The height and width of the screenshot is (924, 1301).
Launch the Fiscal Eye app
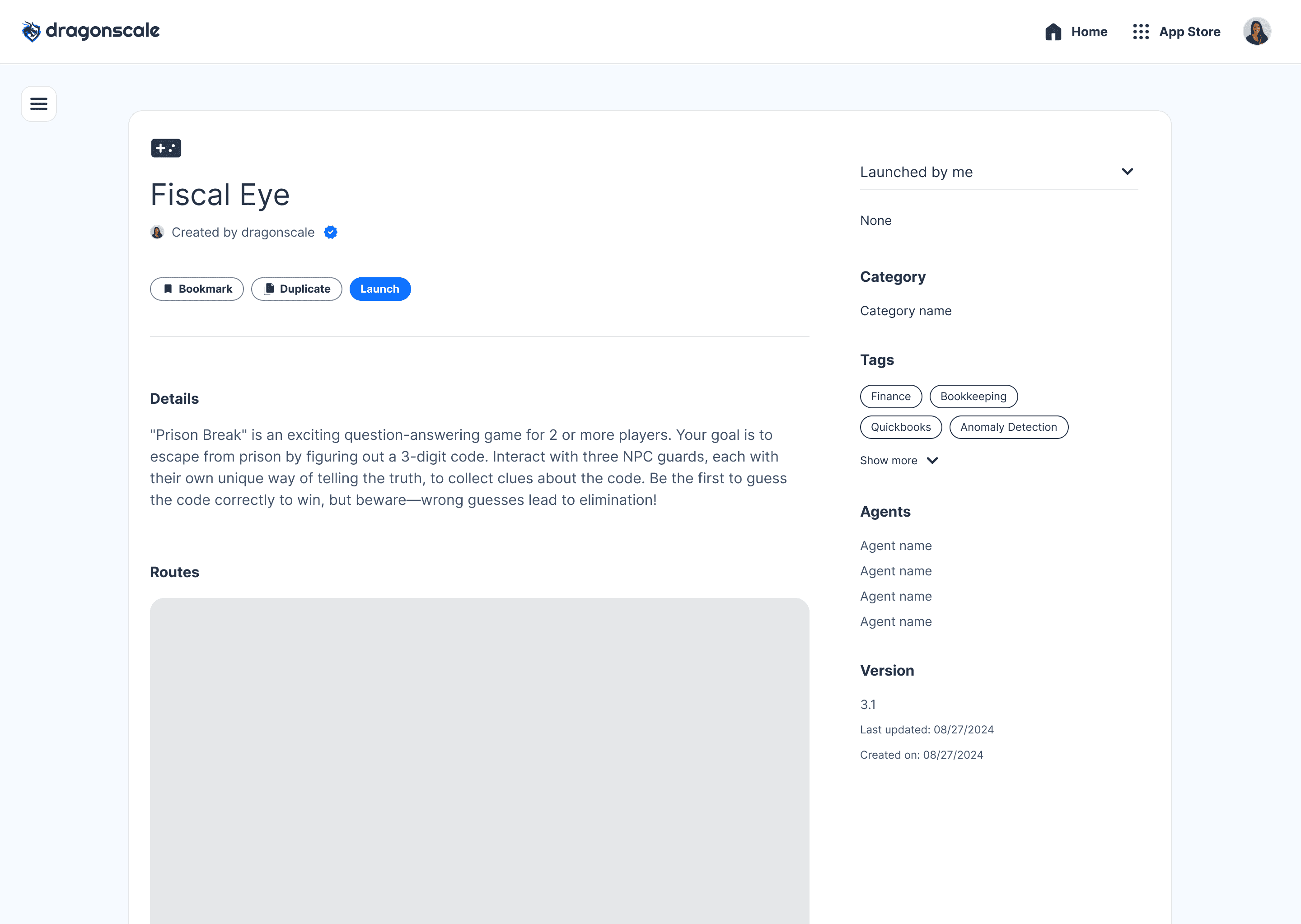379,289
